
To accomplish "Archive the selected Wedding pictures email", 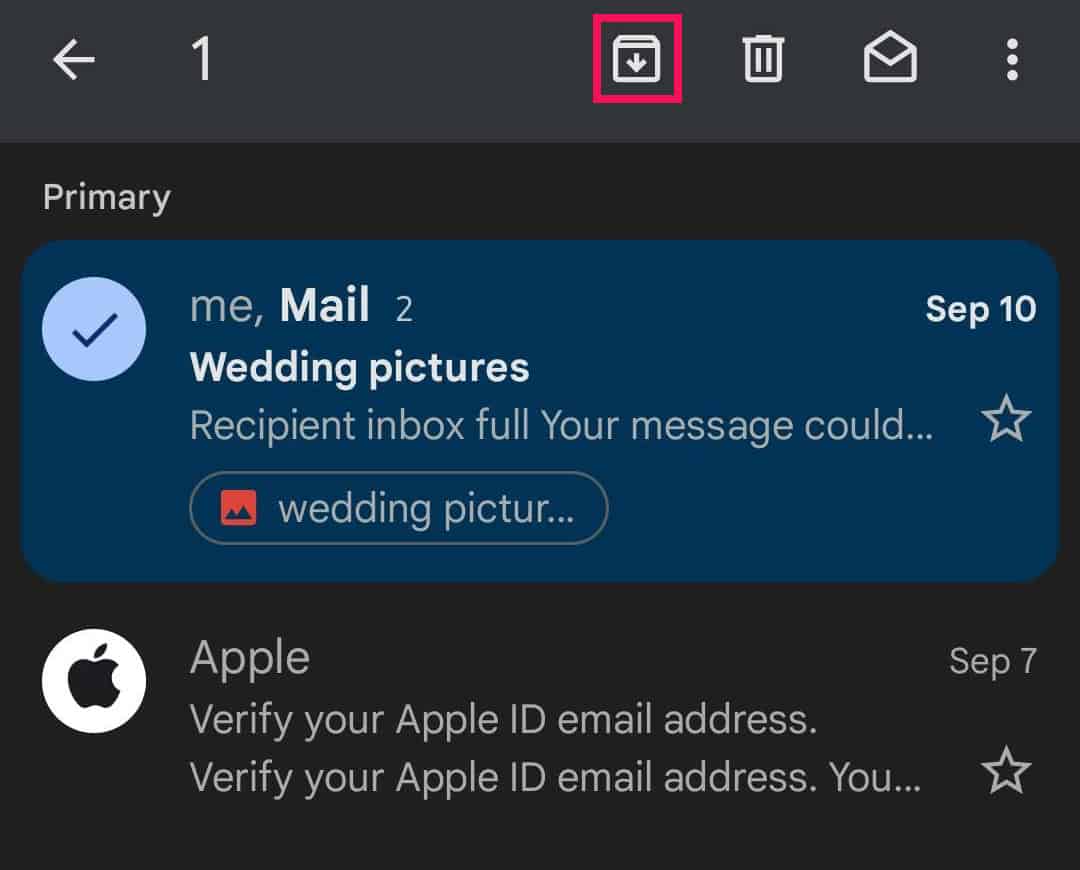I will [x=637, y=58].
